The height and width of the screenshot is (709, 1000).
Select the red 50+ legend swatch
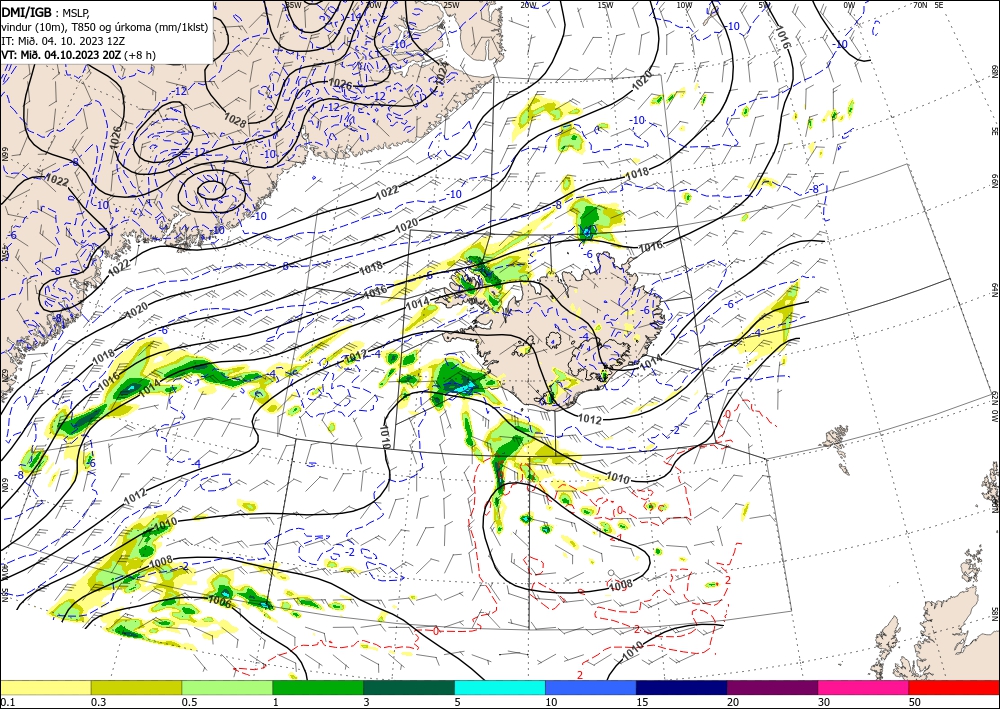coord(954,687)
